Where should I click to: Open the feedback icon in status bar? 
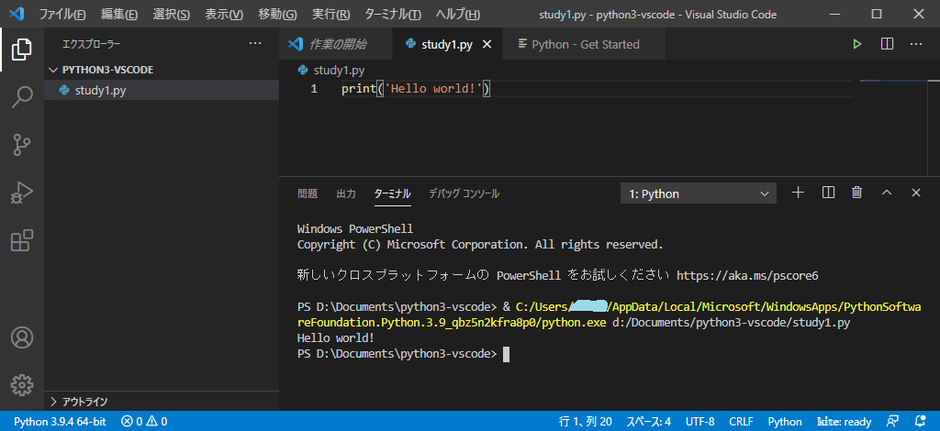(893, 421)
